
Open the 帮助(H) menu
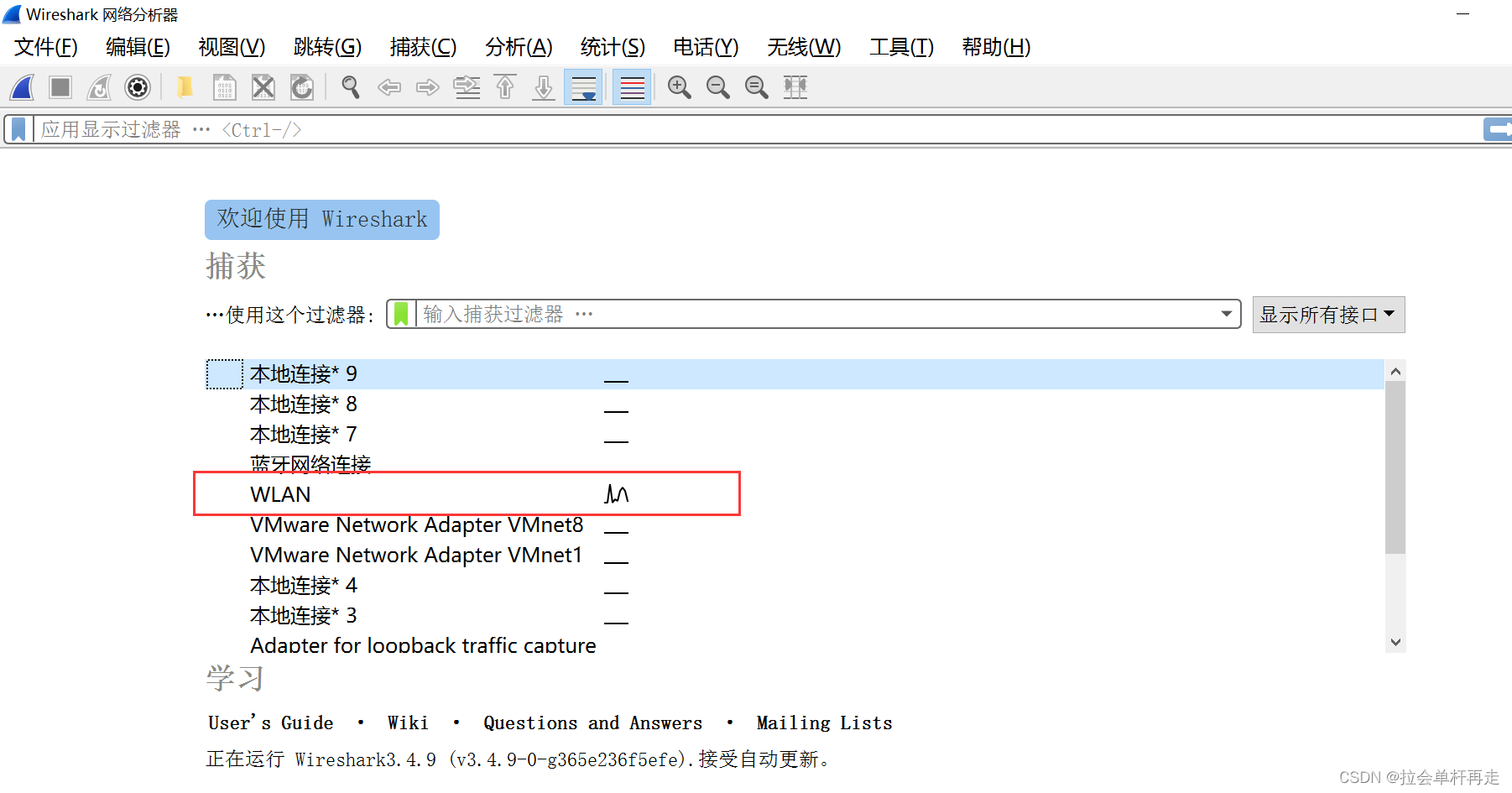click(x=997, y=47)
